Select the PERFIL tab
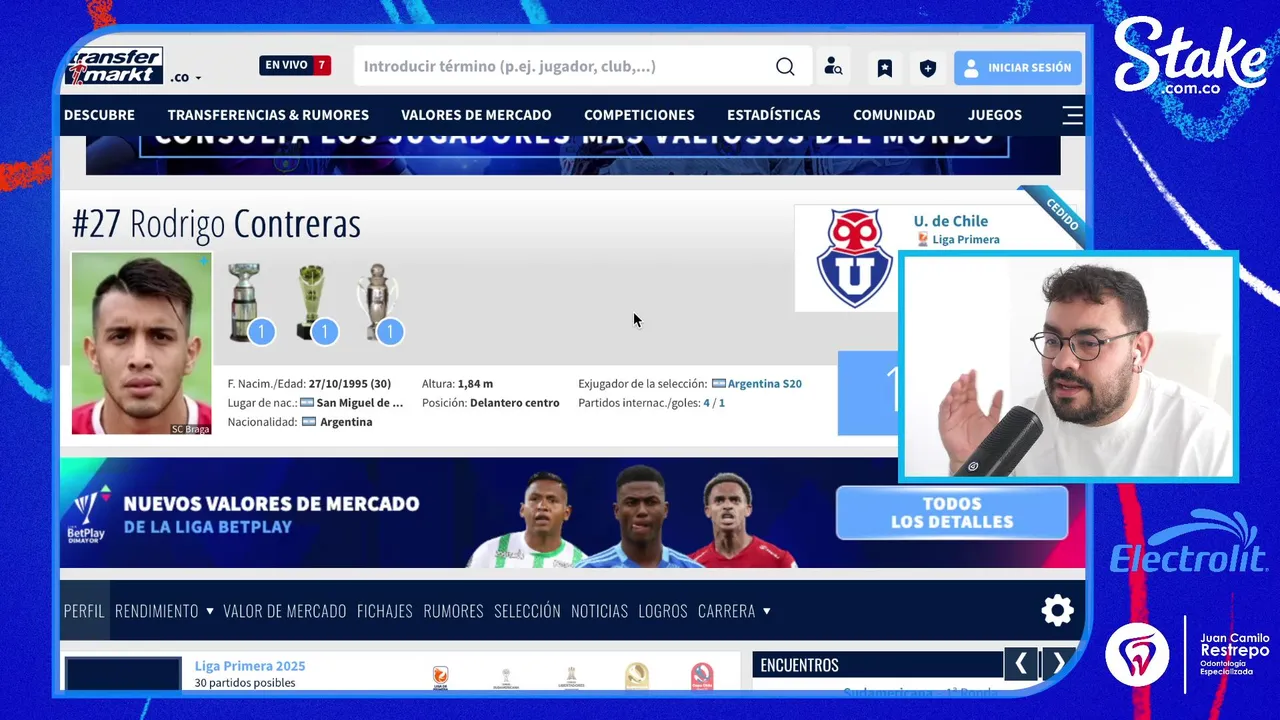 [84, 611]
